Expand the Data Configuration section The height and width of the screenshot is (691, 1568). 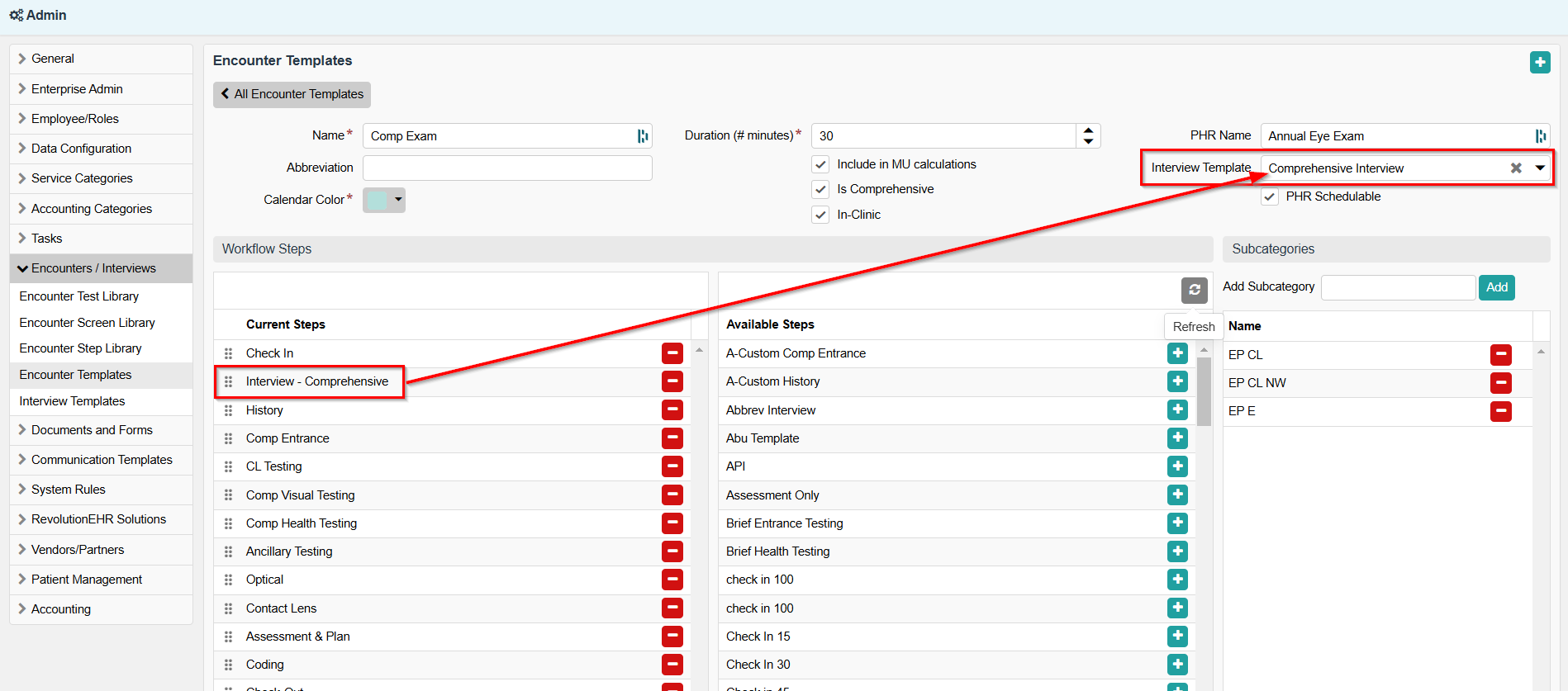(81, 149)
